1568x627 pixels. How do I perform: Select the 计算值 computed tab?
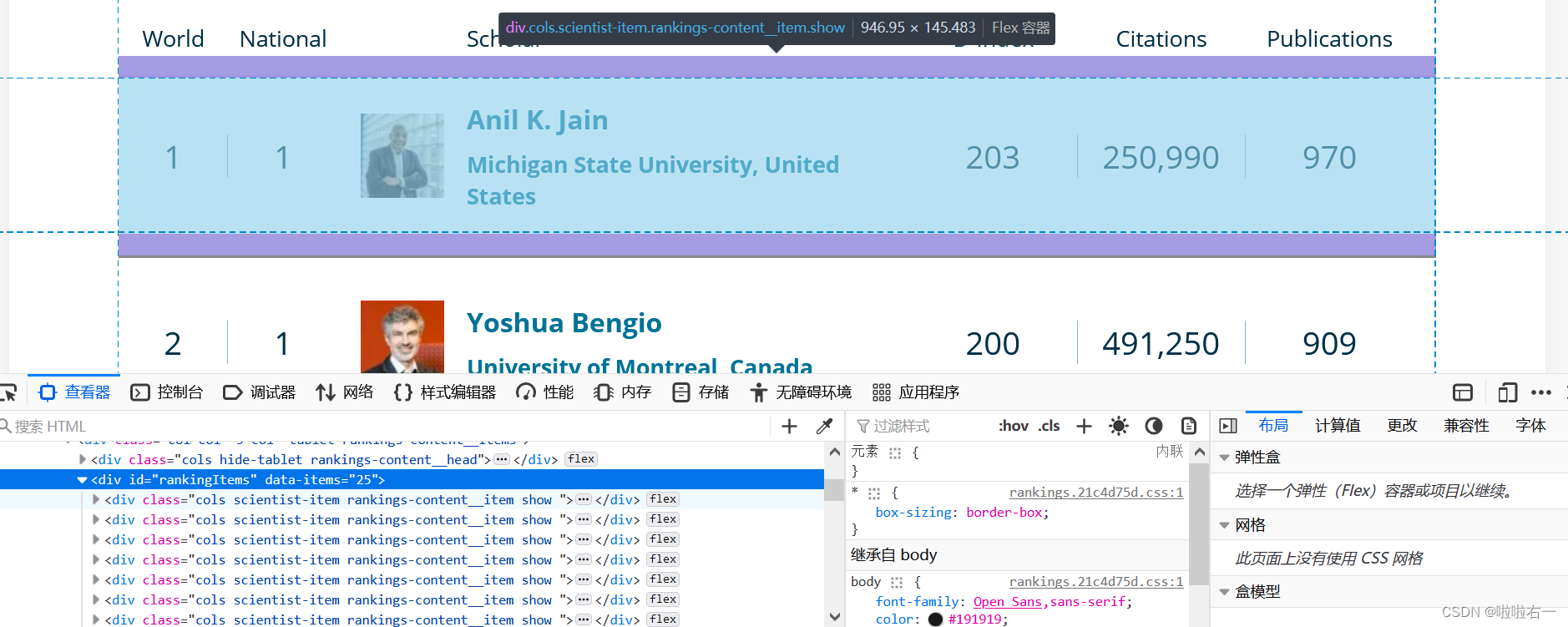point(1338,426)
